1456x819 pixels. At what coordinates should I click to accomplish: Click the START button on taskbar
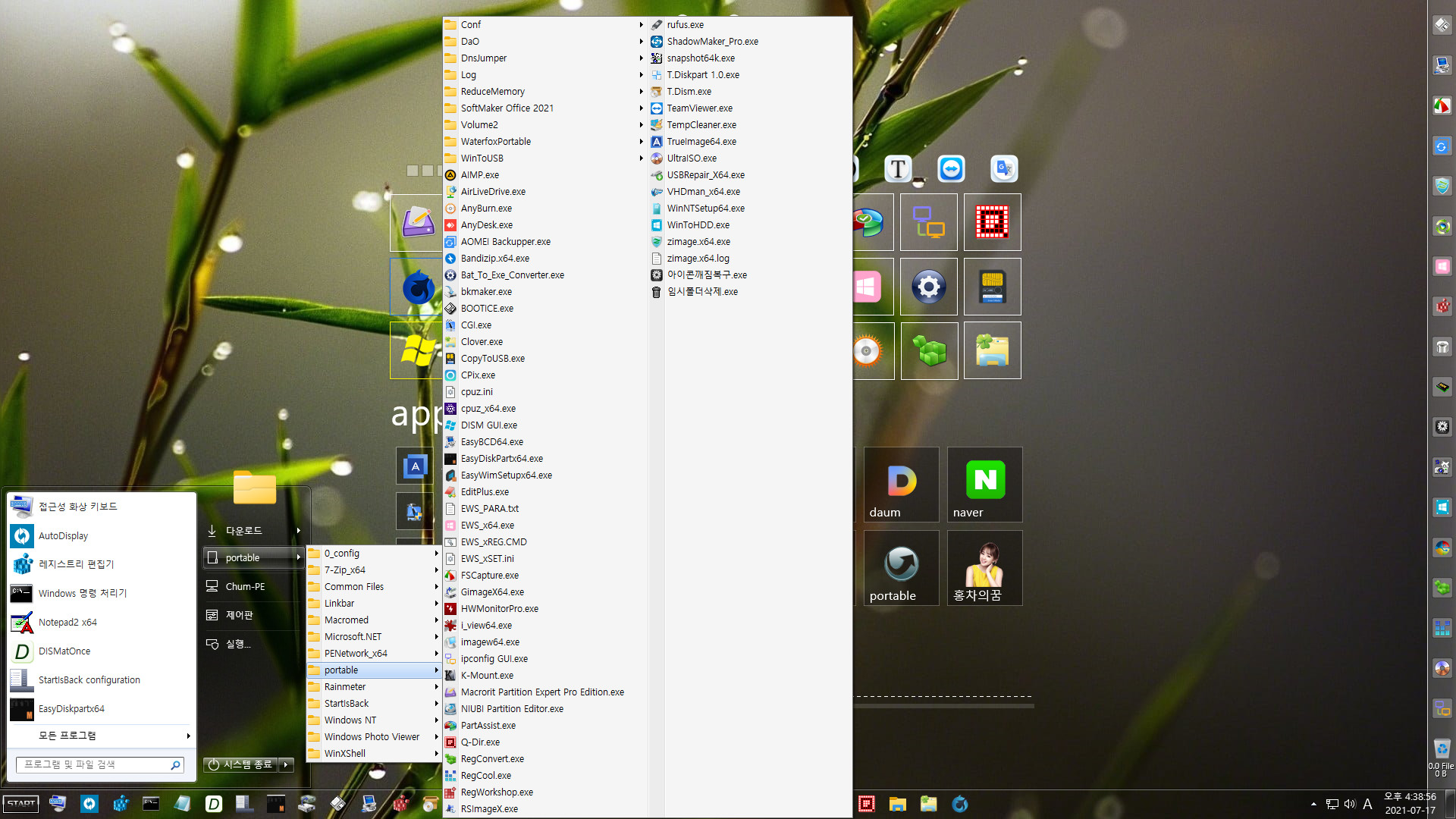point(21,804)
